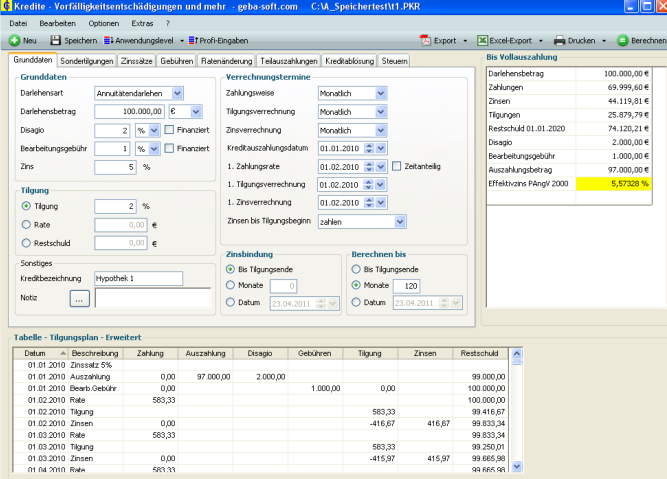Click the green Neu icon
667x479 pixels.
14,41
